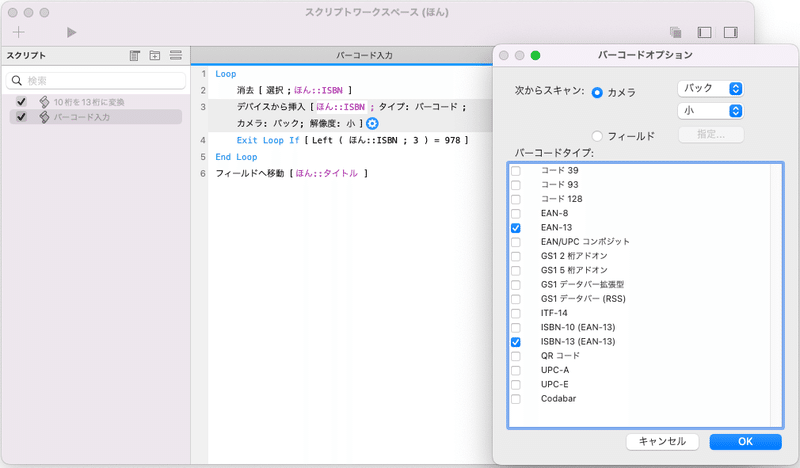
Task: Check GS1 2 桁アドオン checkbox
Action: coord(516,256)
